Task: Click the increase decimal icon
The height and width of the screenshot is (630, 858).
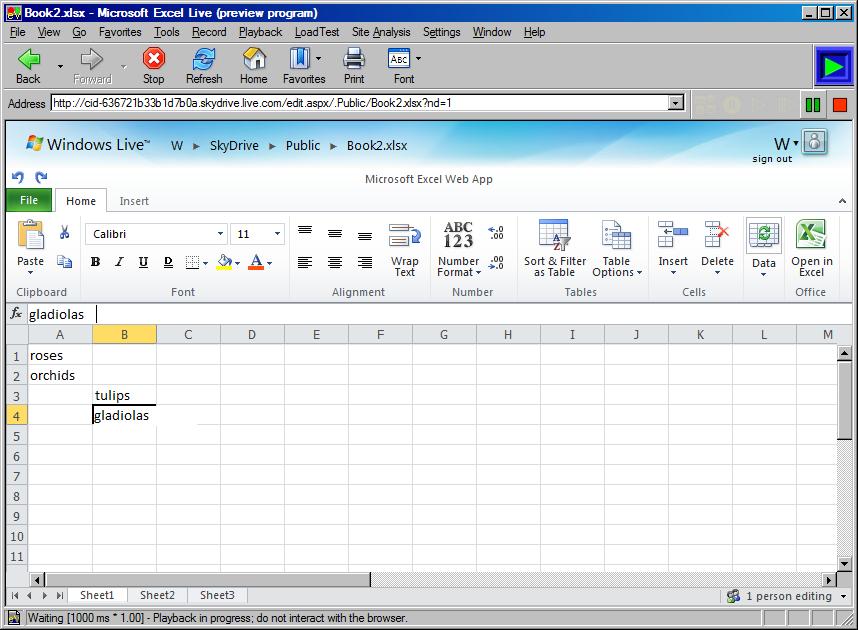Action: click(496, 233)
